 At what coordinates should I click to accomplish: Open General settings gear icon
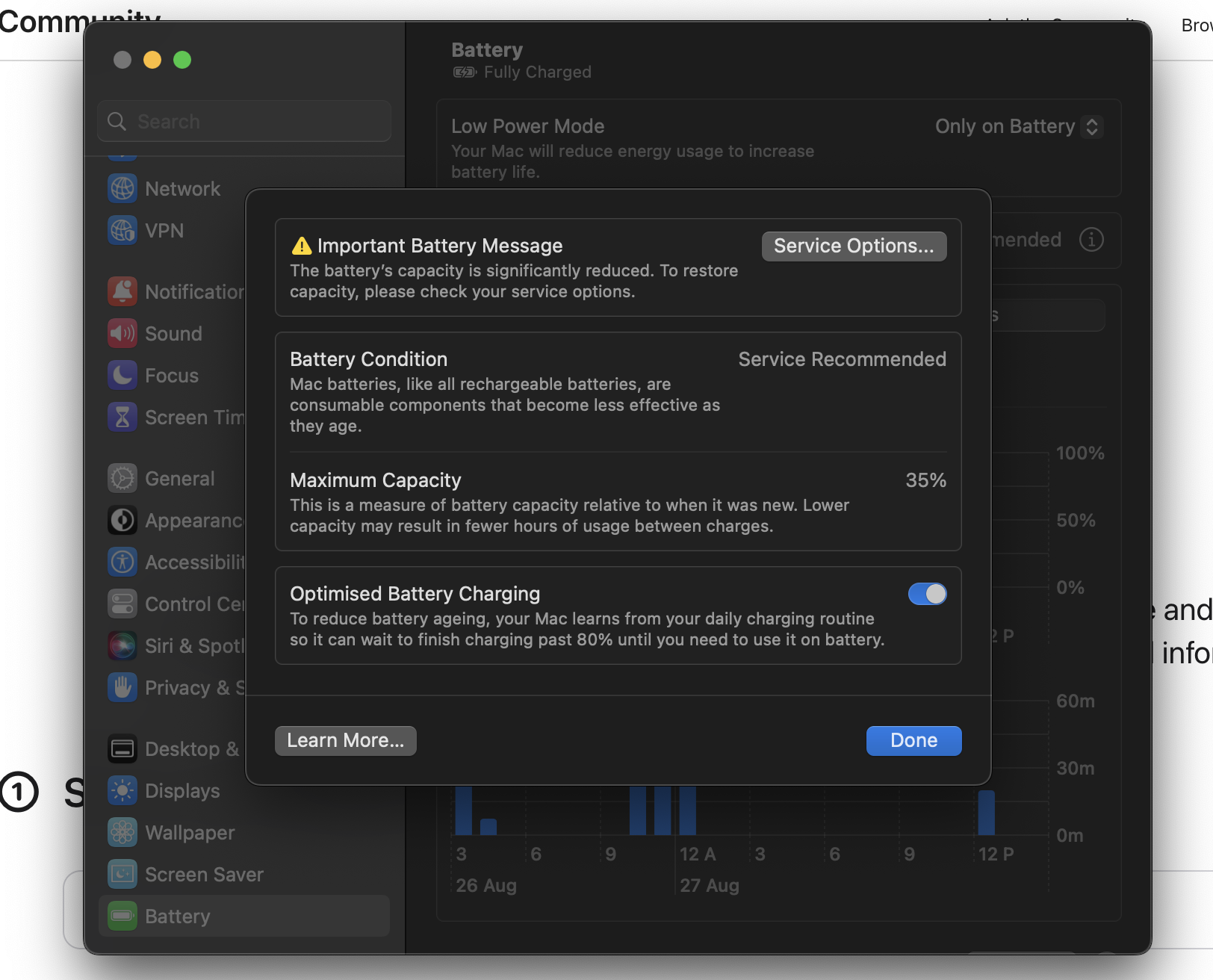click(x=122, y=478)
